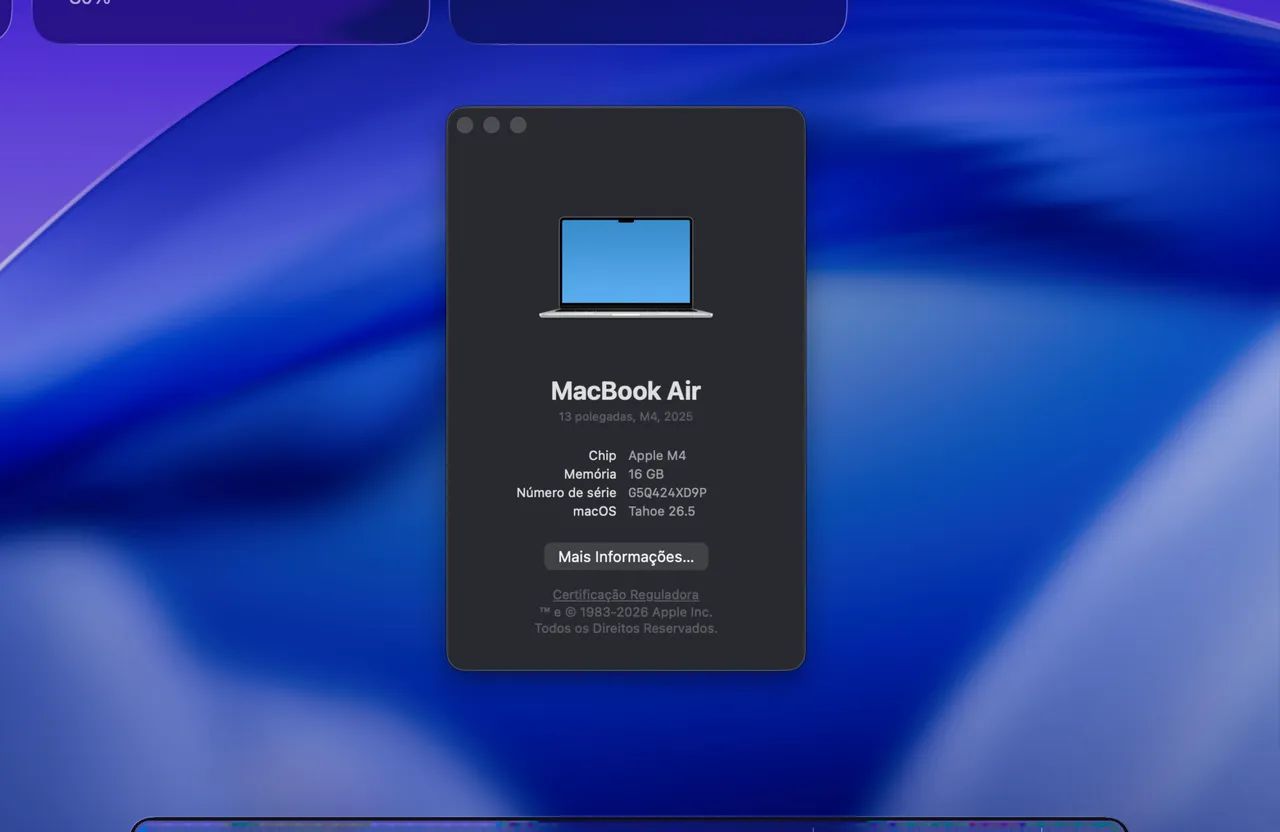Click the macOS label
Screen dimensions: 1280x832
coord(594,511)
